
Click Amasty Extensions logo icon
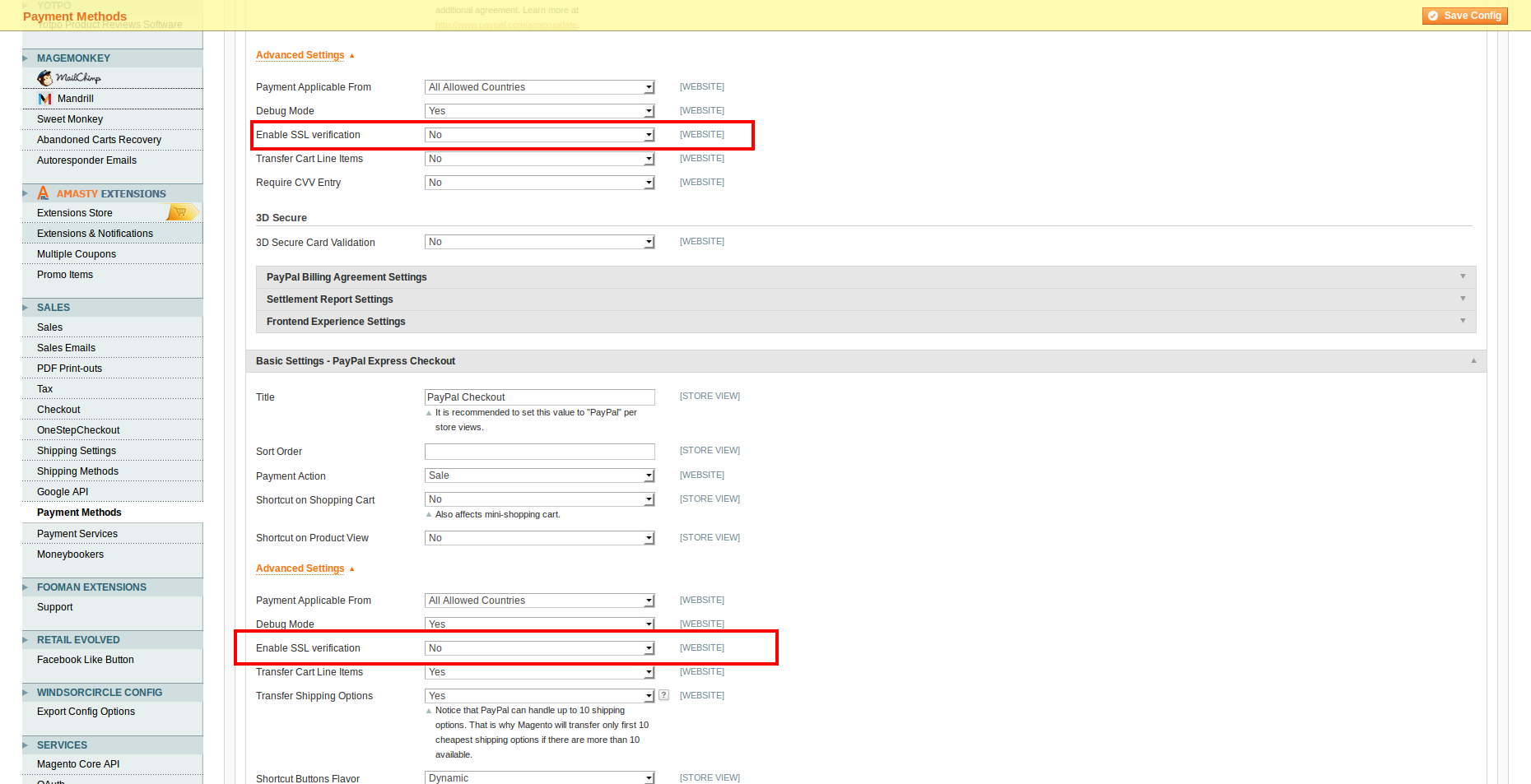pos(44,193)
